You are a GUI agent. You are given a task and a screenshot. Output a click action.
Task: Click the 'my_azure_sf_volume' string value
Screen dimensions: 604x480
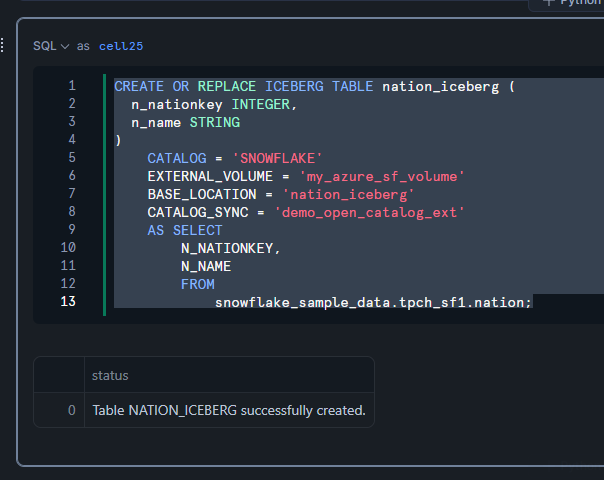(x=382, y=176)
